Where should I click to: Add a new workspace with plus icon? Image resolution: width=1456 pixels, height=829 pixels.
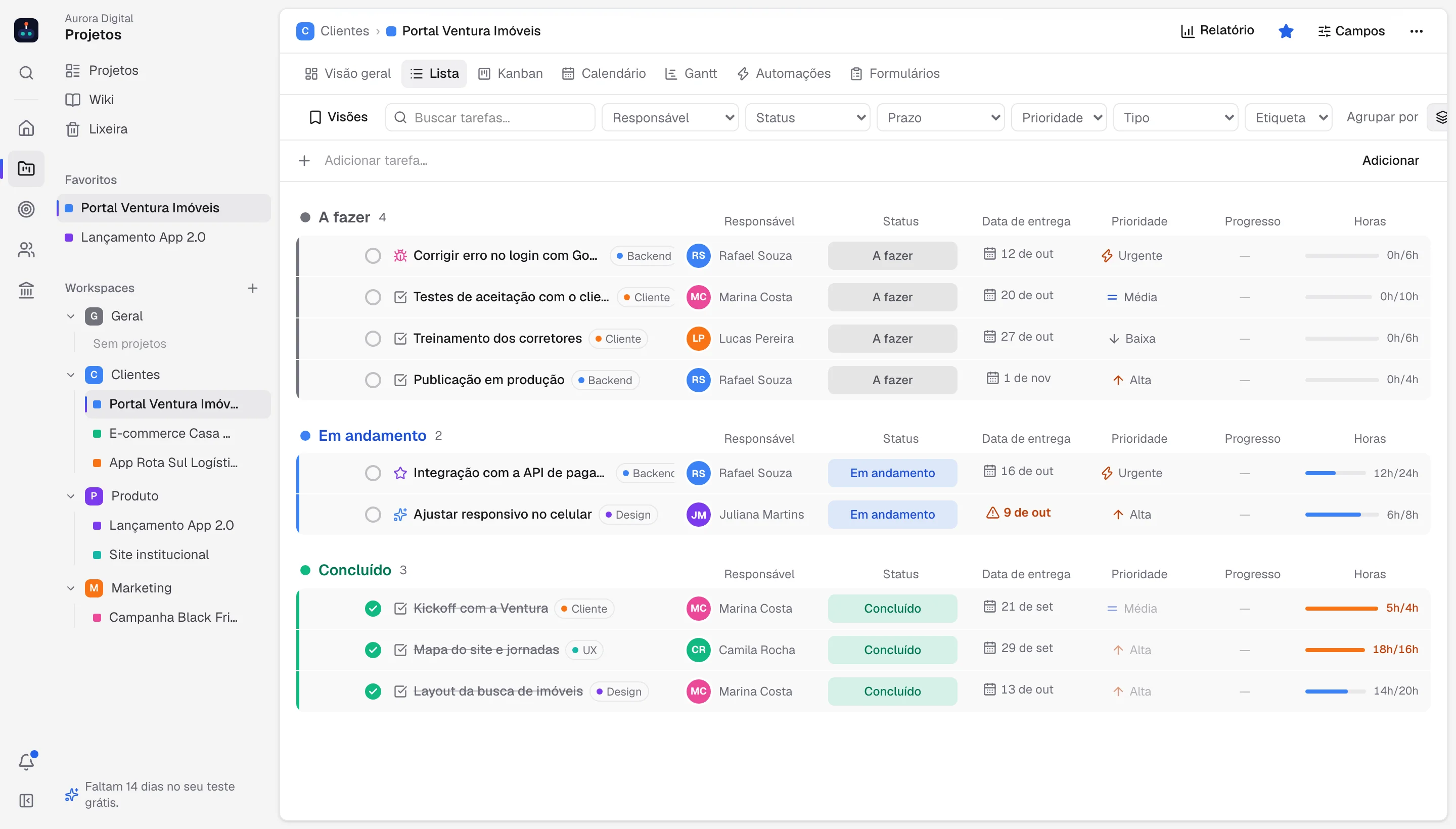253,288
